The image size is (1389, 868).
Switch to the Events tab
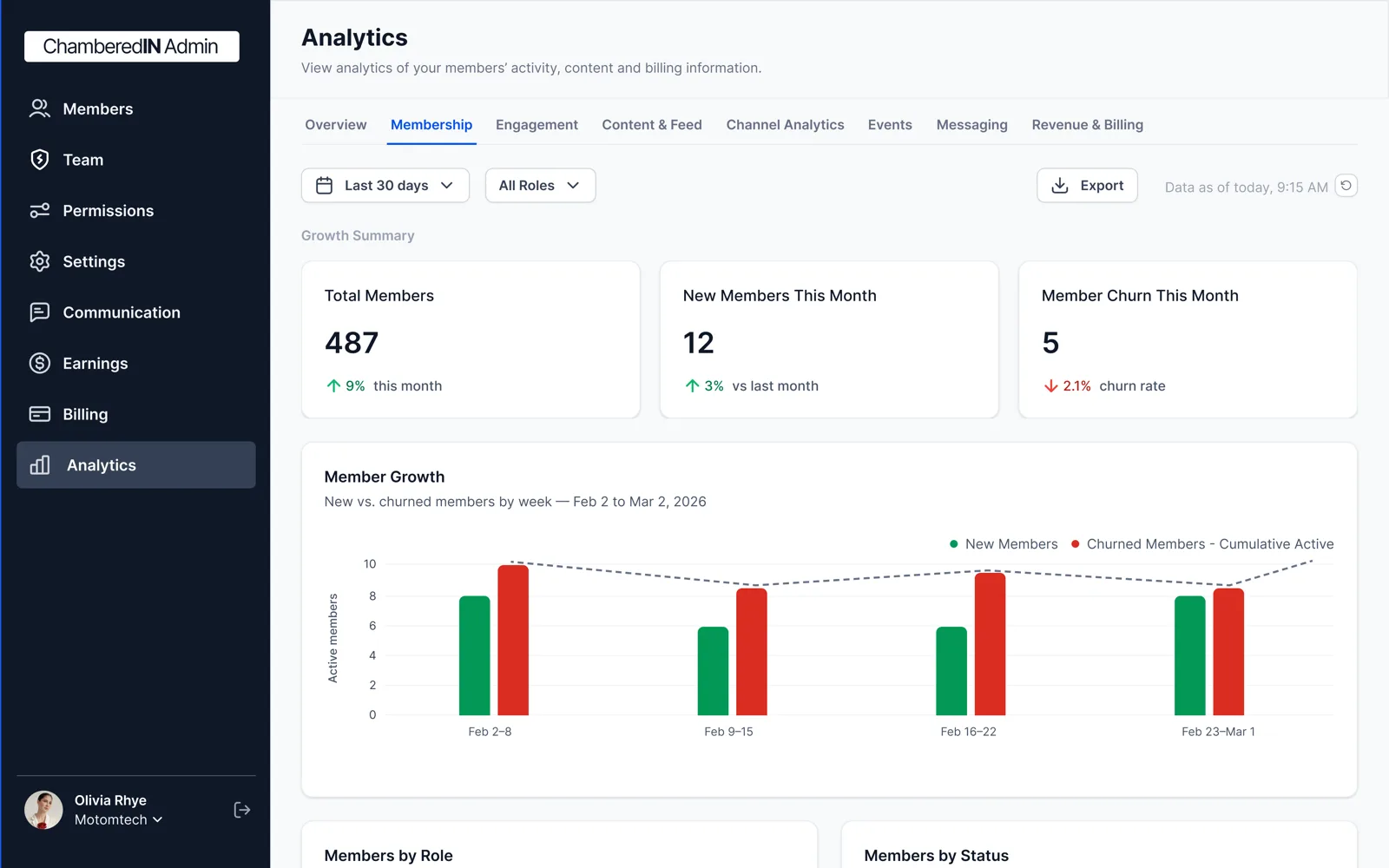point(890,125)
